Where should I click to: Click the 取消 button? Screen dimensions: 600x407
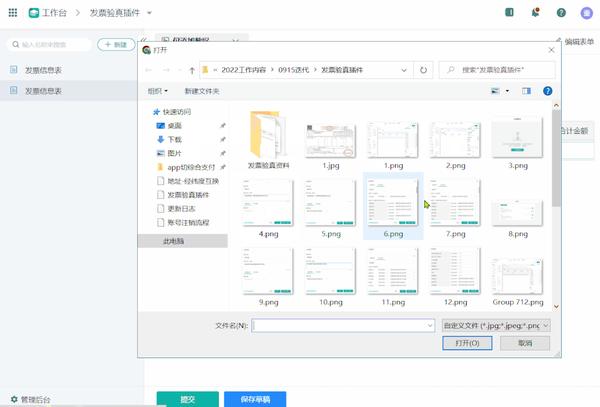pyautogui.click(x=525, y=343)
